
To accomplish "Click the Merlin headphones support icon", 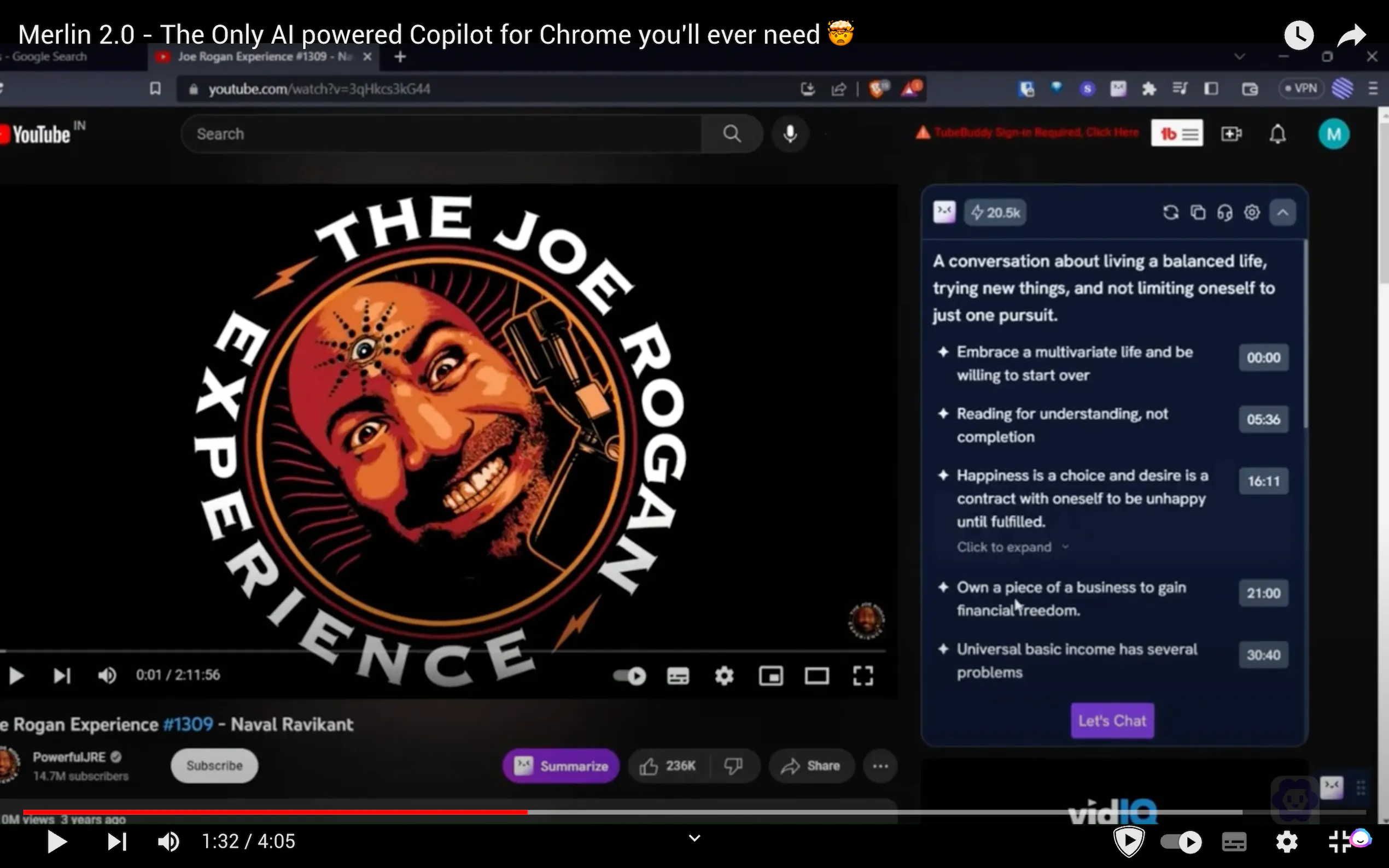I will (1225, 213).
